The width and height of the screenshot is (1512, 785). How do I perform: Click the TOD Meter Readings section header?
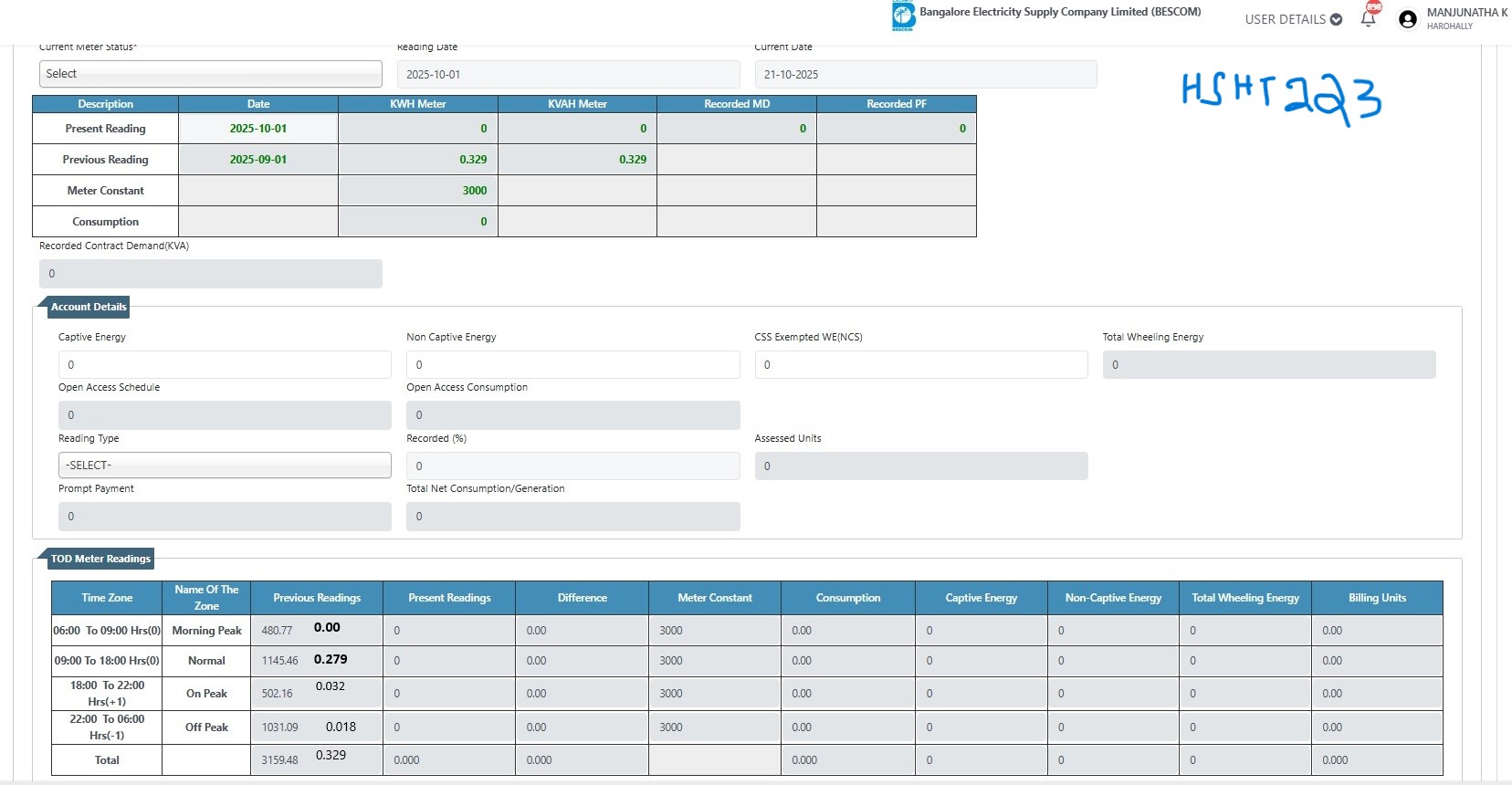(x=100, y=559)
